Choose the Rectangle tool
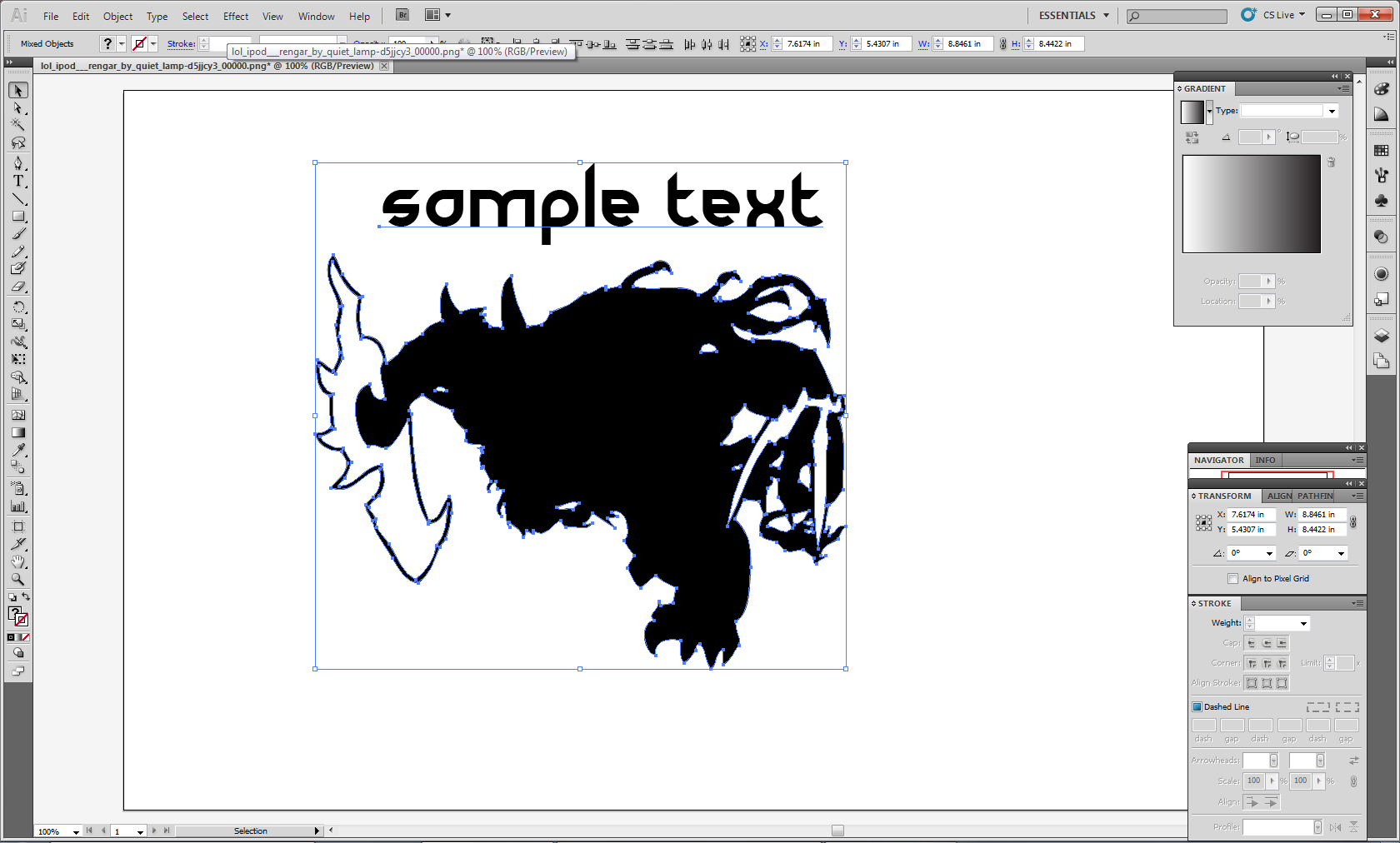1400x843 pixels. (x=18, y=216)
